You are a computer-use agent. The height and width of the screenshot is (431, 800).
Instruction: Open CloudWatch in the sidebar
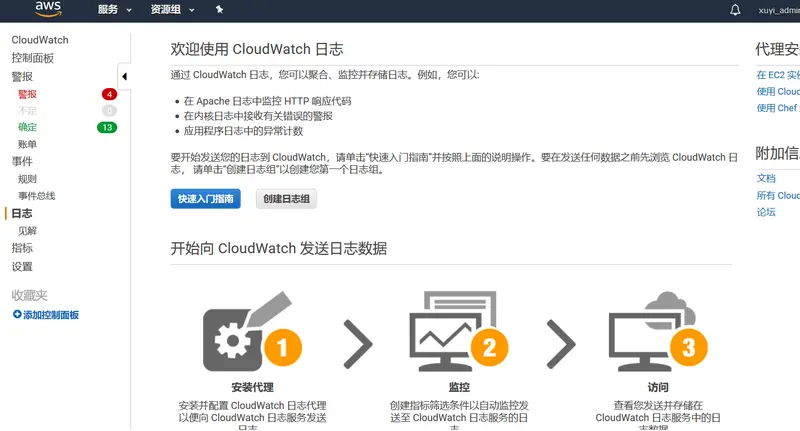point(40,40)
